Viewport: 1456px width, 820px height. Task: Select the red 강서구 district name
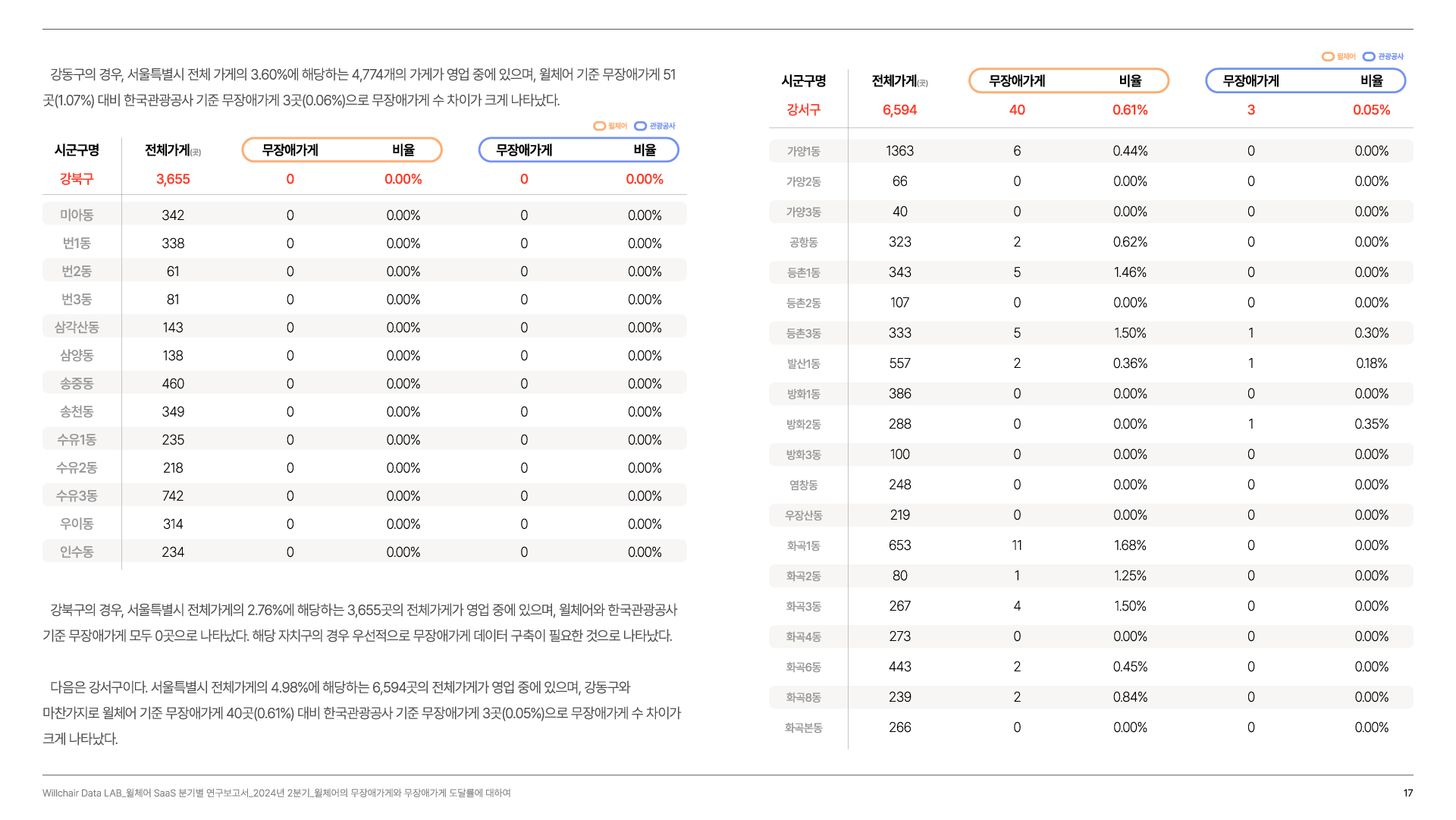[x=803, y=110]
